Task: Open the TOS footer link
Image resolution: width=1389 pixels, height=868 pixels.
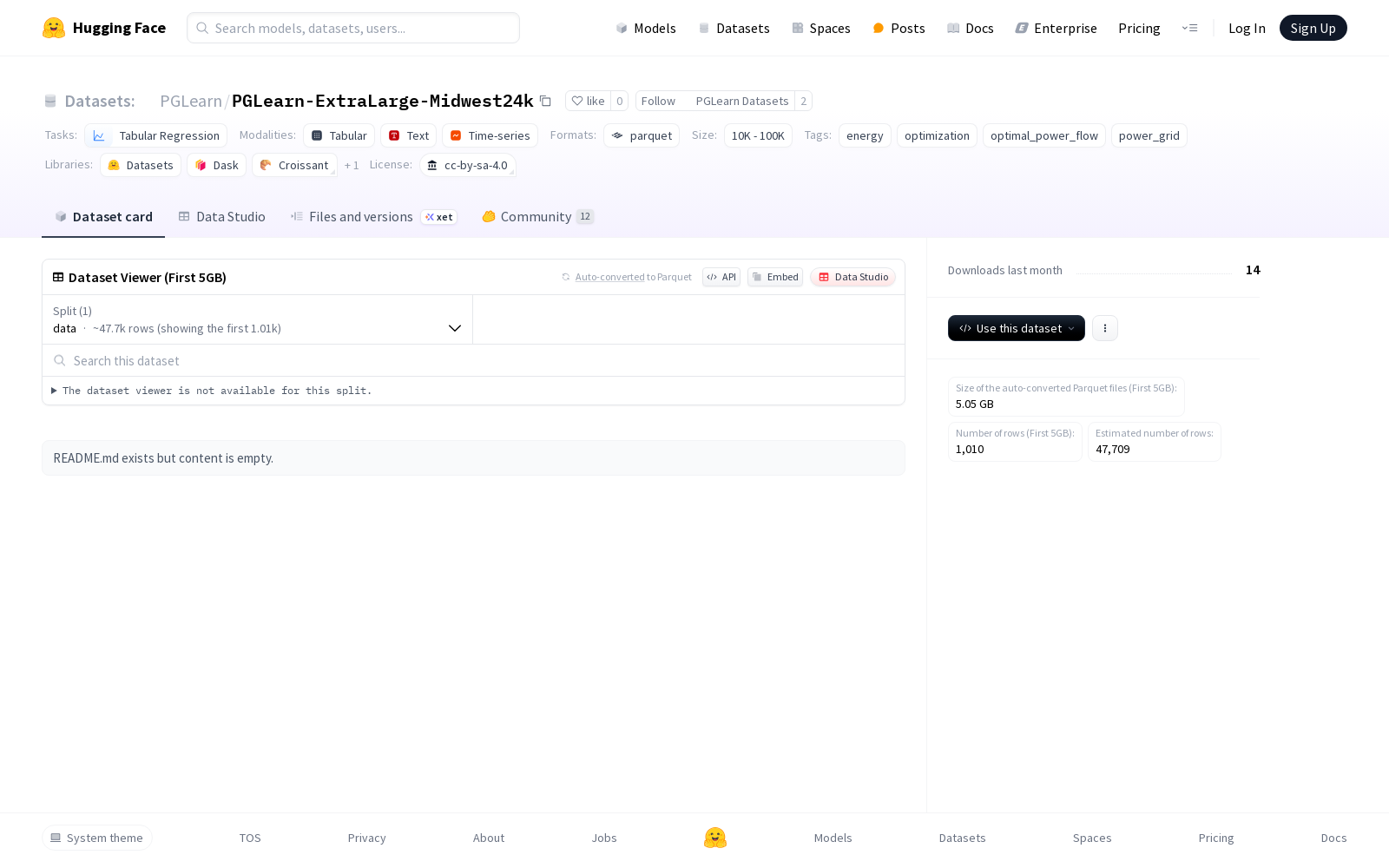Action: 250,838
